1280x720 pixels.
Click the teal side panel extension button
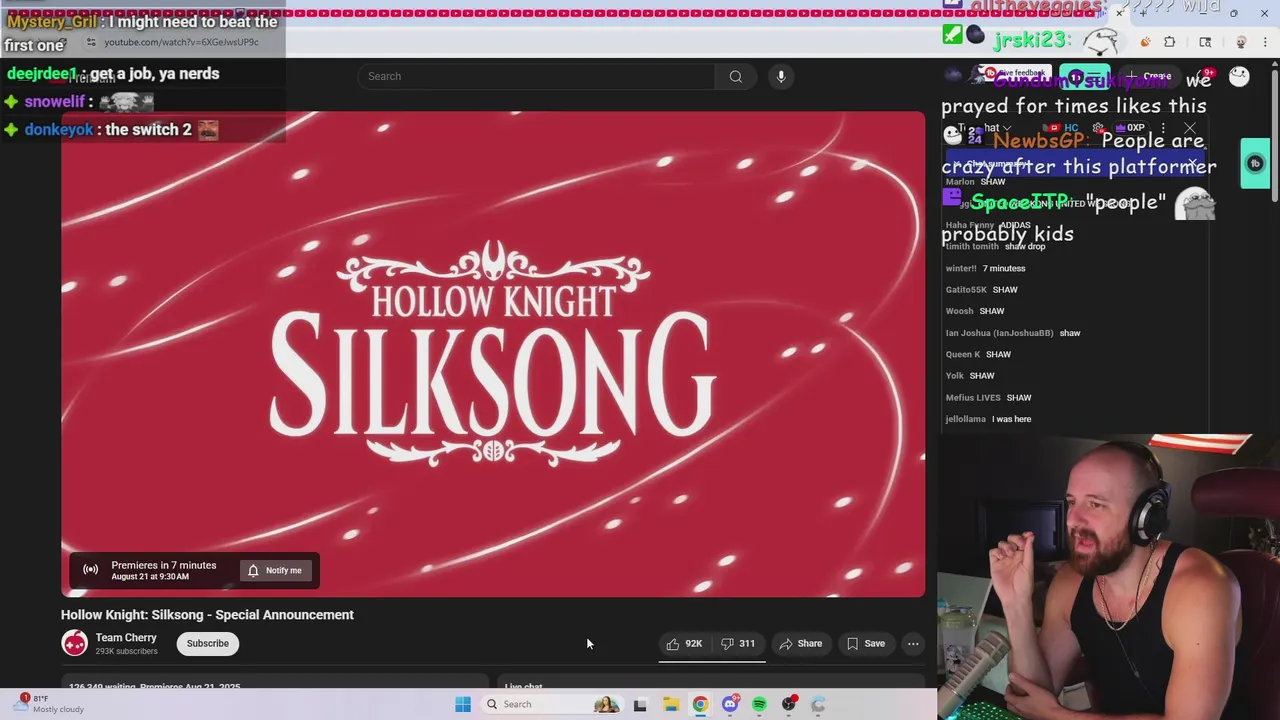[1255, 163]
